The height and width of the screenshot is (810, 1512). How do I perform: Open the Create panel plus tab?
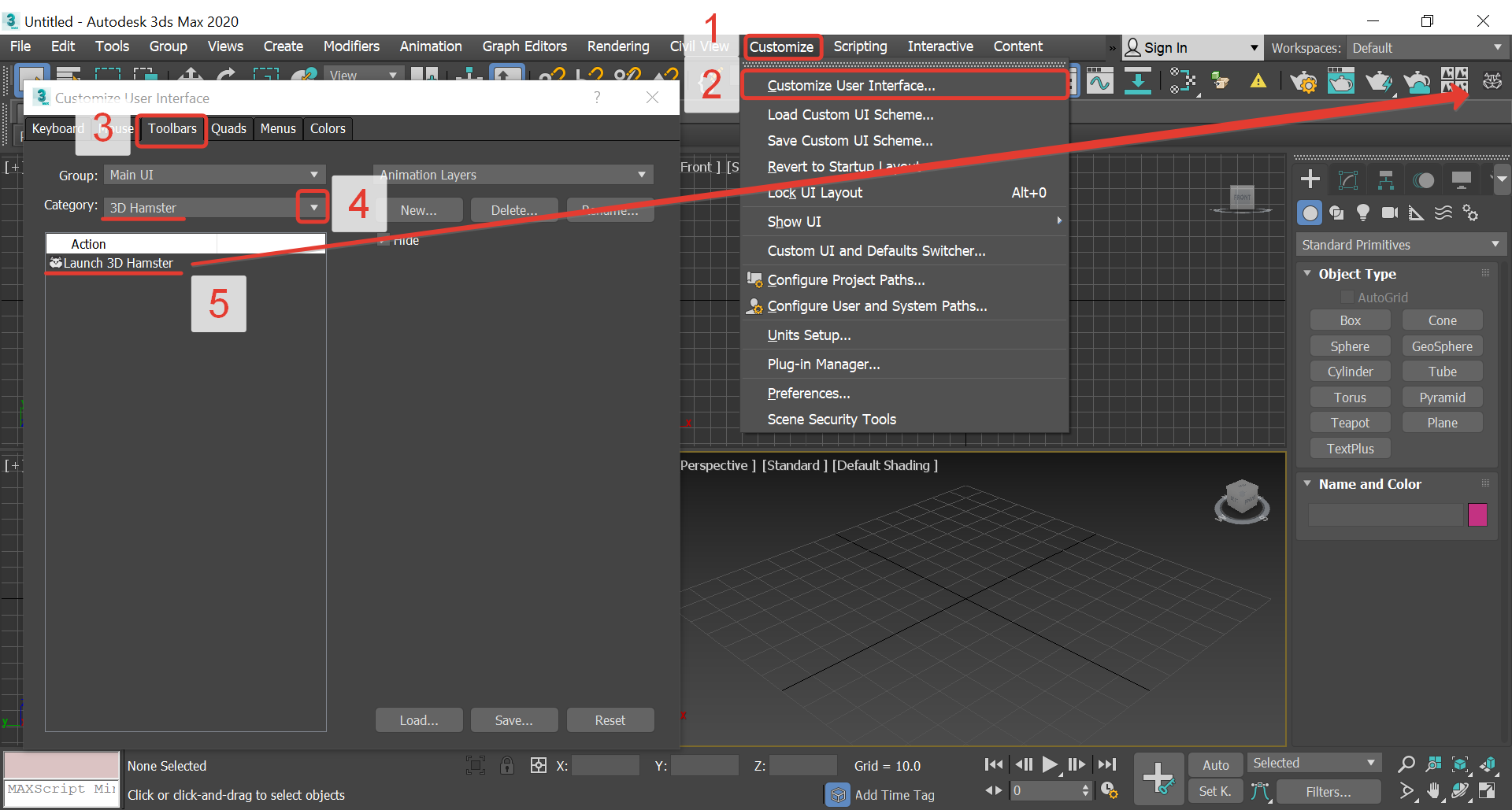pyautogui.click(x=1310, y=179)
